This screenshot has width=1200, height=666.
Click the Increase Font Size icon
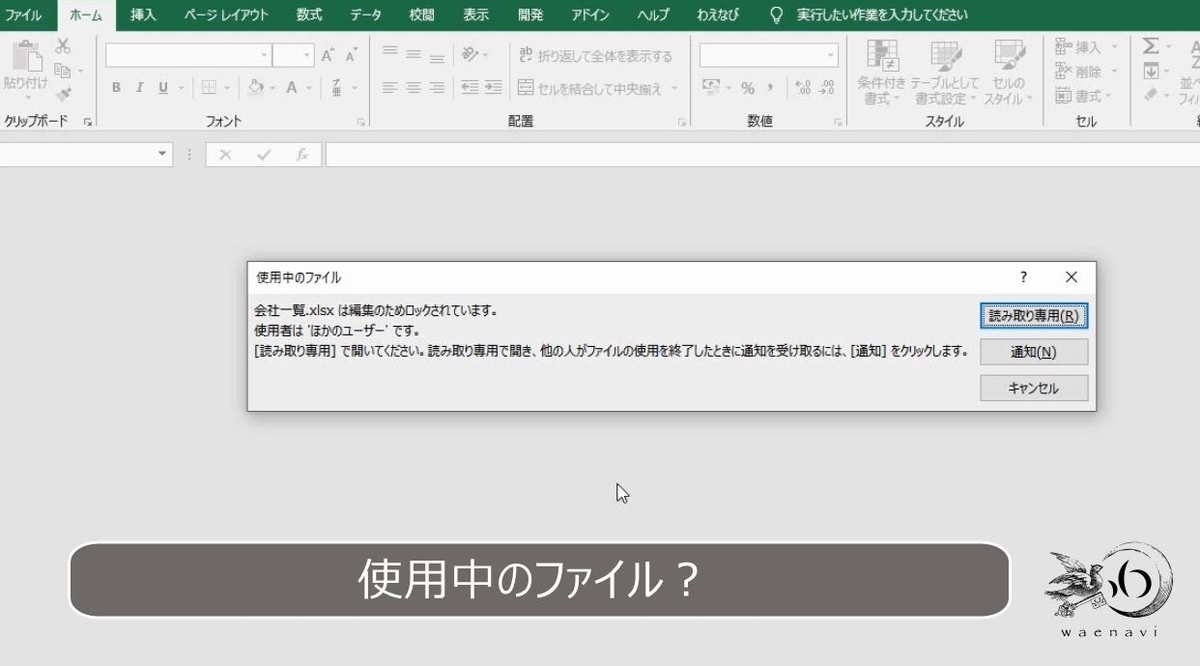click(326, 54)
